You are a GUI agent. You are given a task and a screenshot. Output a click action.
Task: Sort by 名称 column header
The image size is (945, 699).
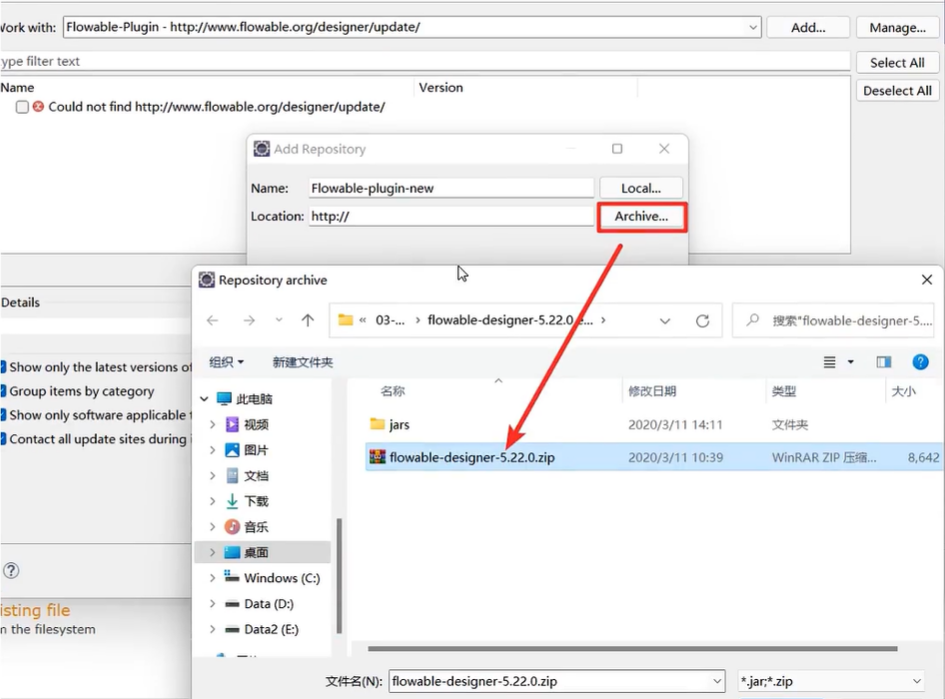392,391
